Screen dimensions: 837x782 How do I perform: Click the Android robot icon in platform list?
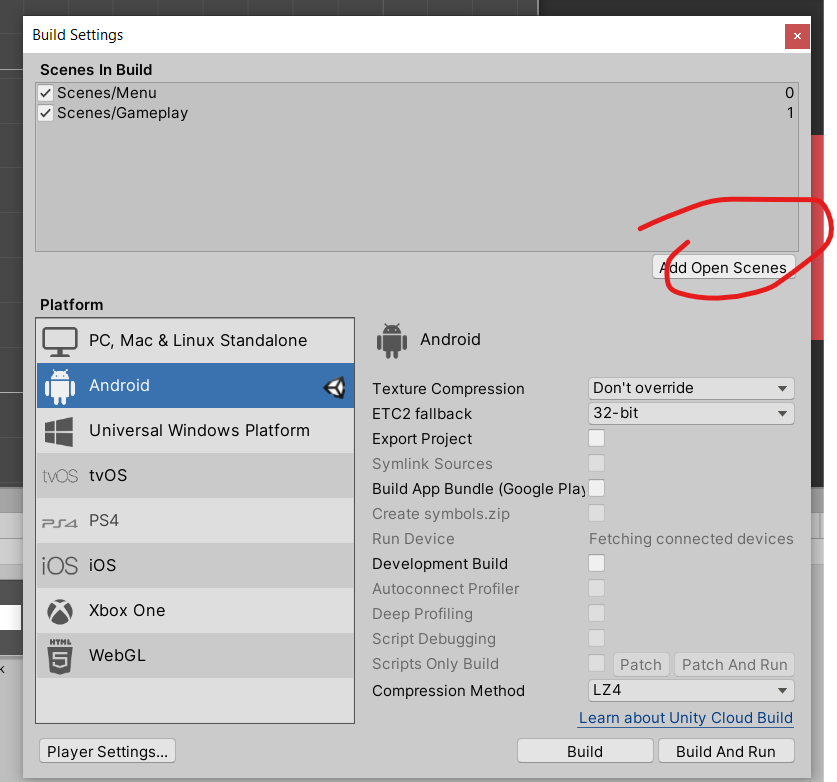click(x=60, y=386)
